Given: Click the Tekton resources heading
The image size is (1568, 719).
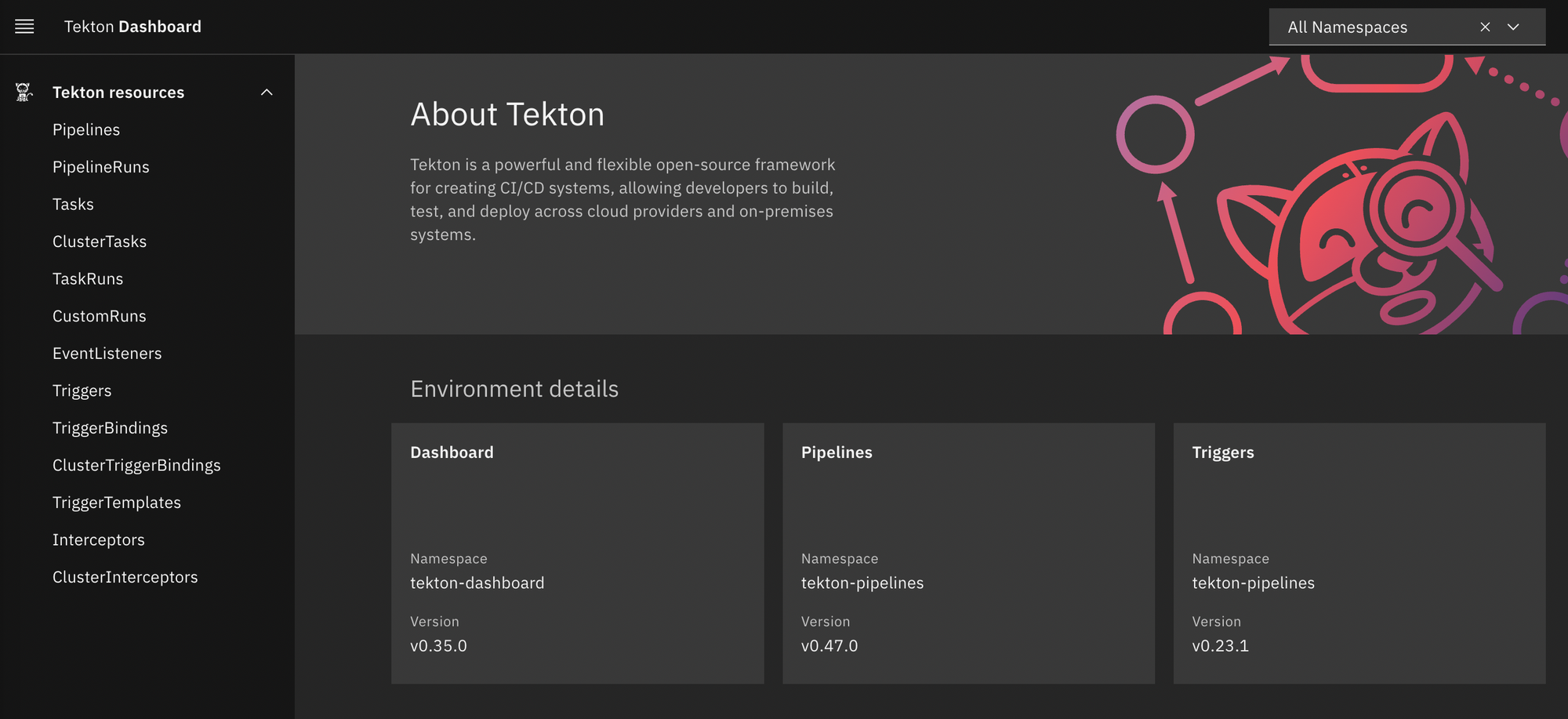Looking at the screenshot, I should (x=118, y=93).
